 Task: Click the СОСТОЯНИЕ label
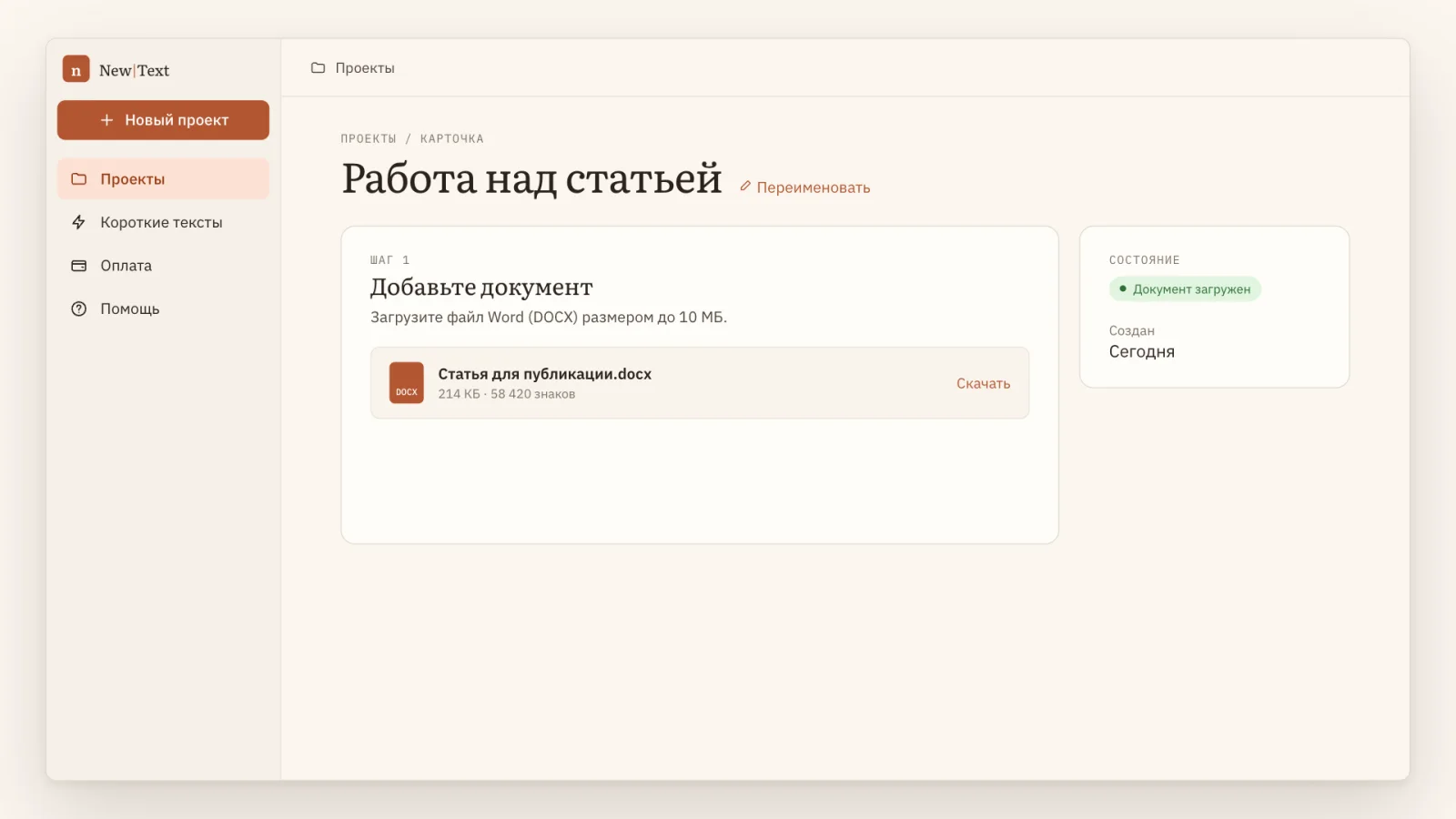pos(1144,260)
